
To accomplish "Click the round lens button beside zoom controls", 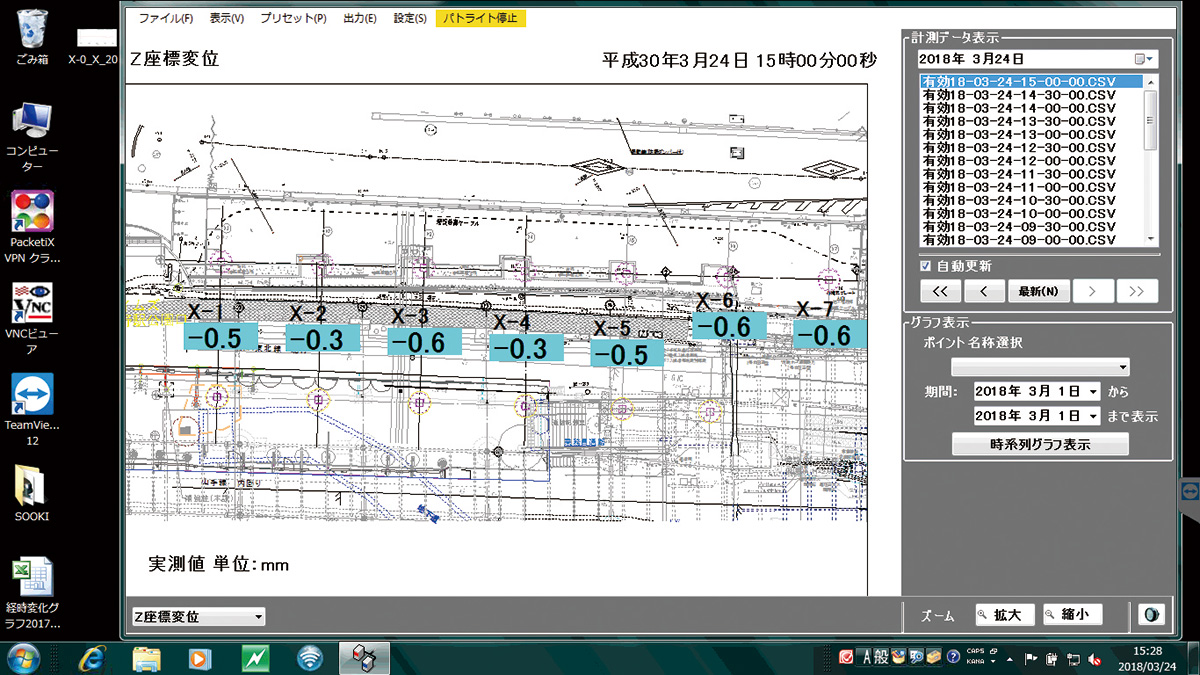I will point(1149,615).
